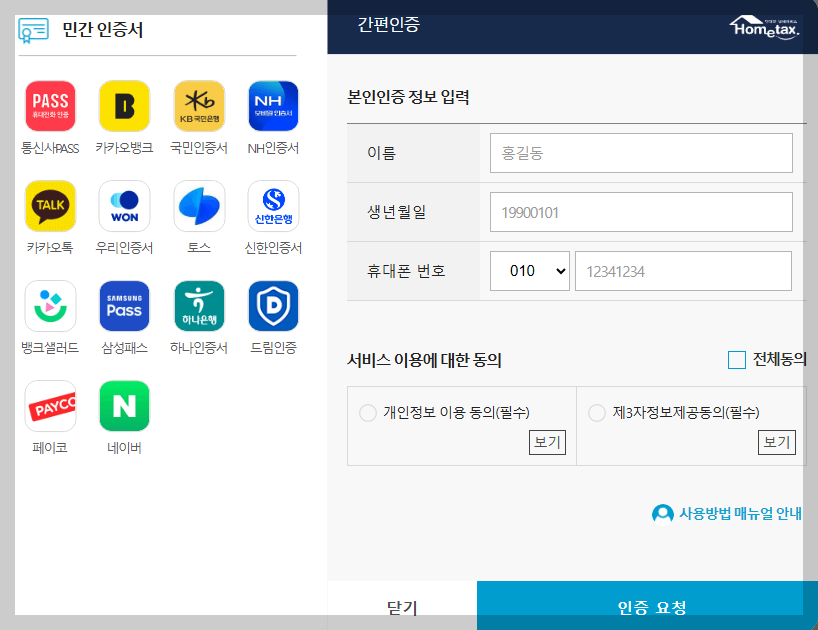The image size is (818, 630).
Task: Click the 본인인증 정보 입력 heading
Action: [408, 97]
